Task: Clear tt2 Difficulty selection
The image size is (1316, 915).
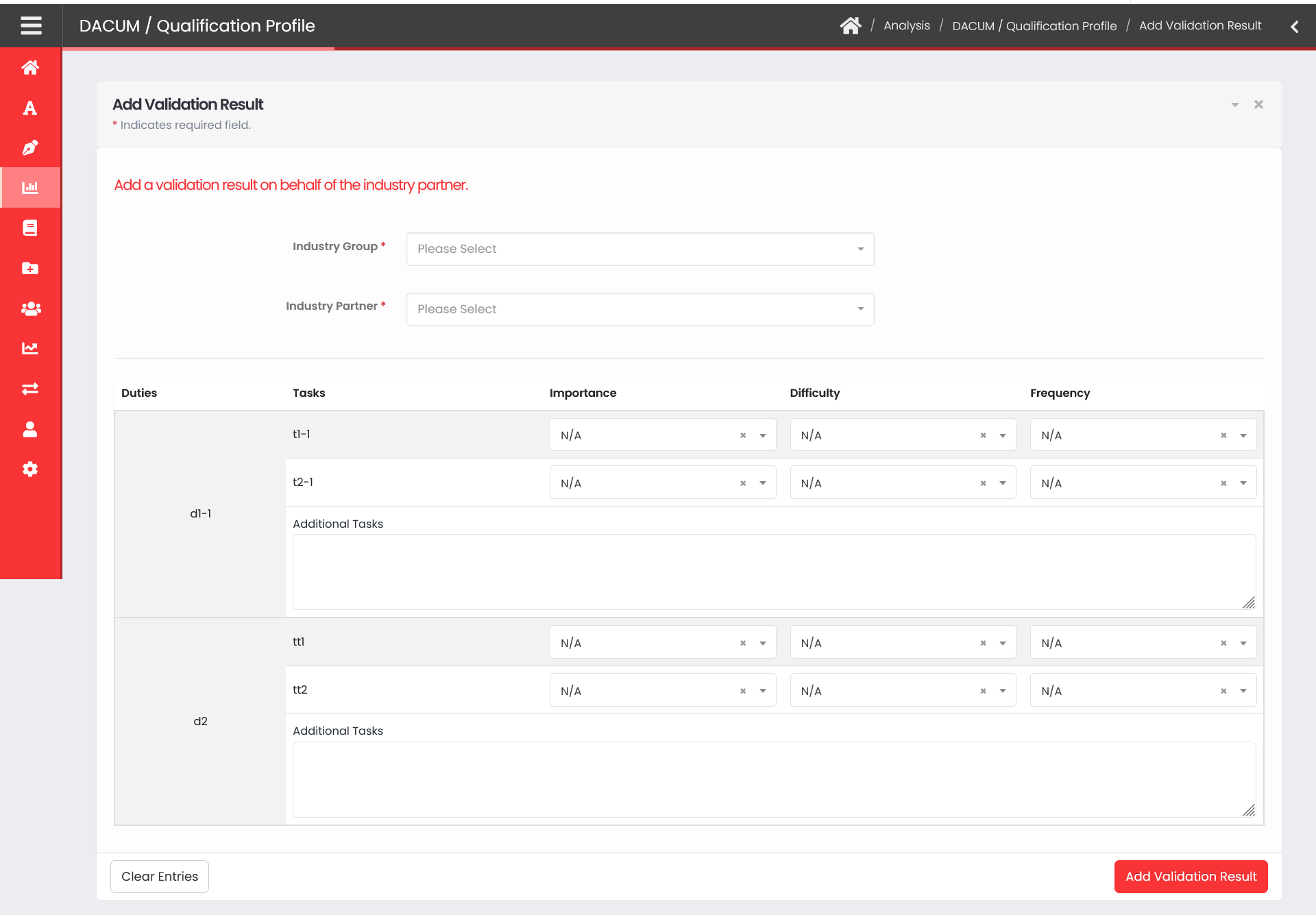Action: coord(983,691)
